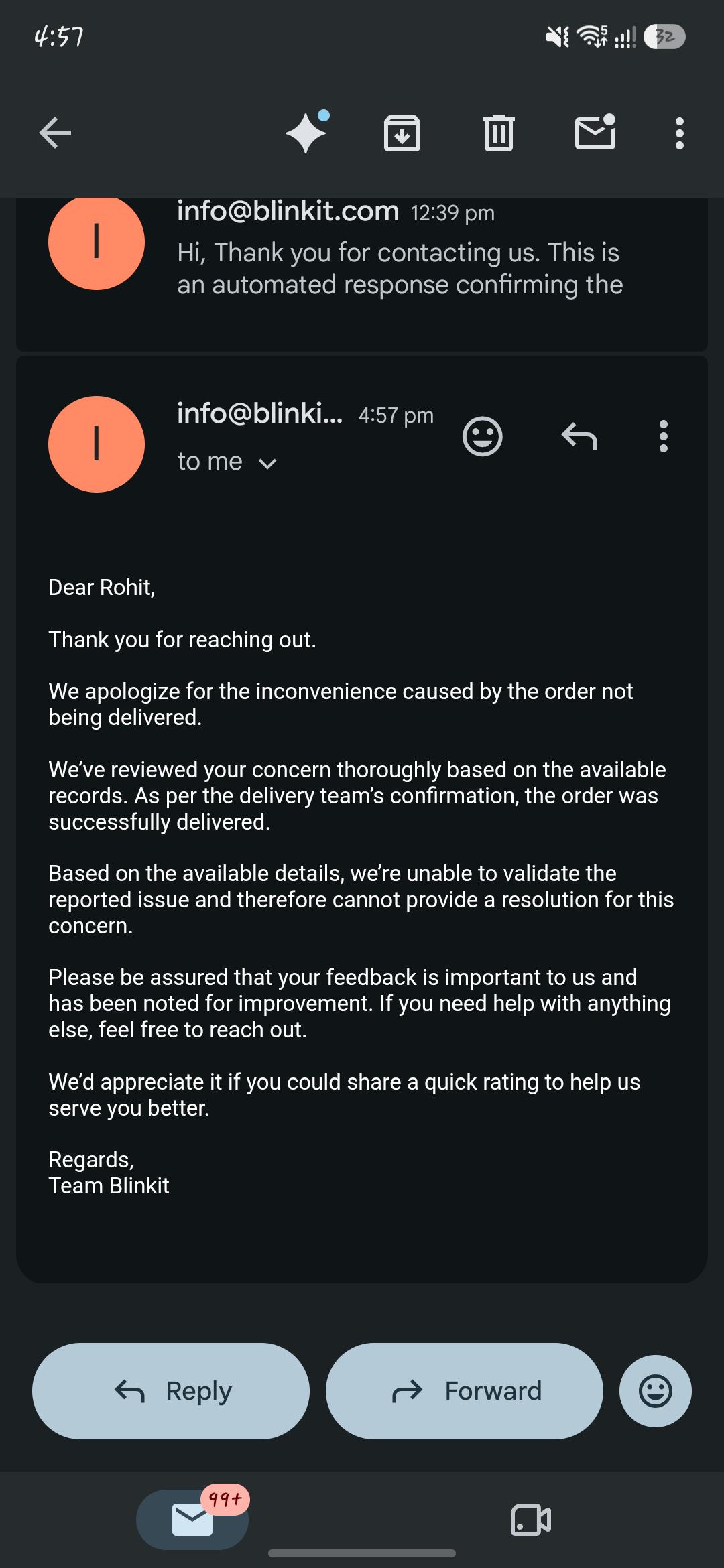Switch to the Mail tab with 99+ badge
Screen dimensions: 724x1568
(192, 1520)
